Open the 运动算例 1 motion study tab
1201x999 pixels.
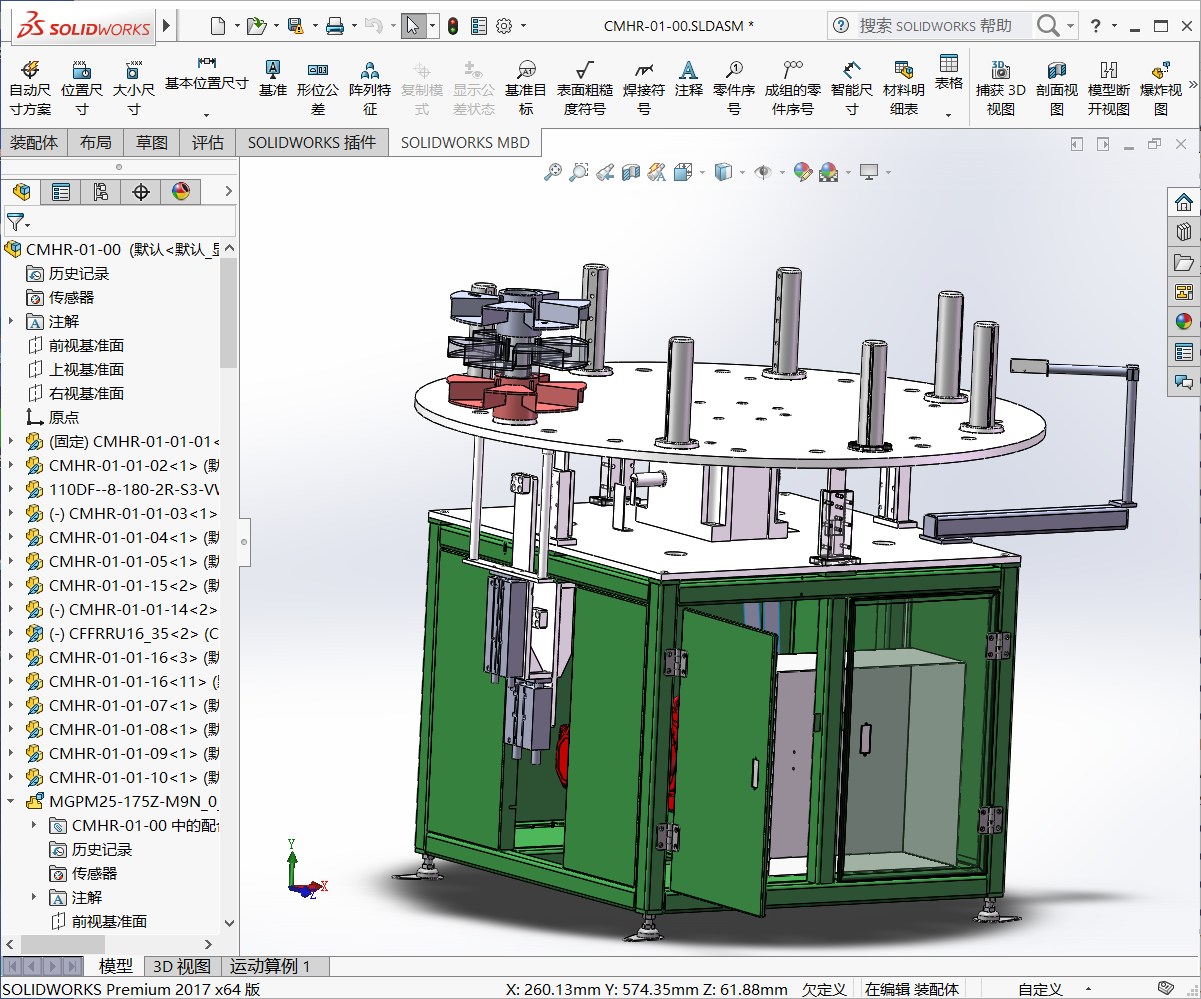270,966
